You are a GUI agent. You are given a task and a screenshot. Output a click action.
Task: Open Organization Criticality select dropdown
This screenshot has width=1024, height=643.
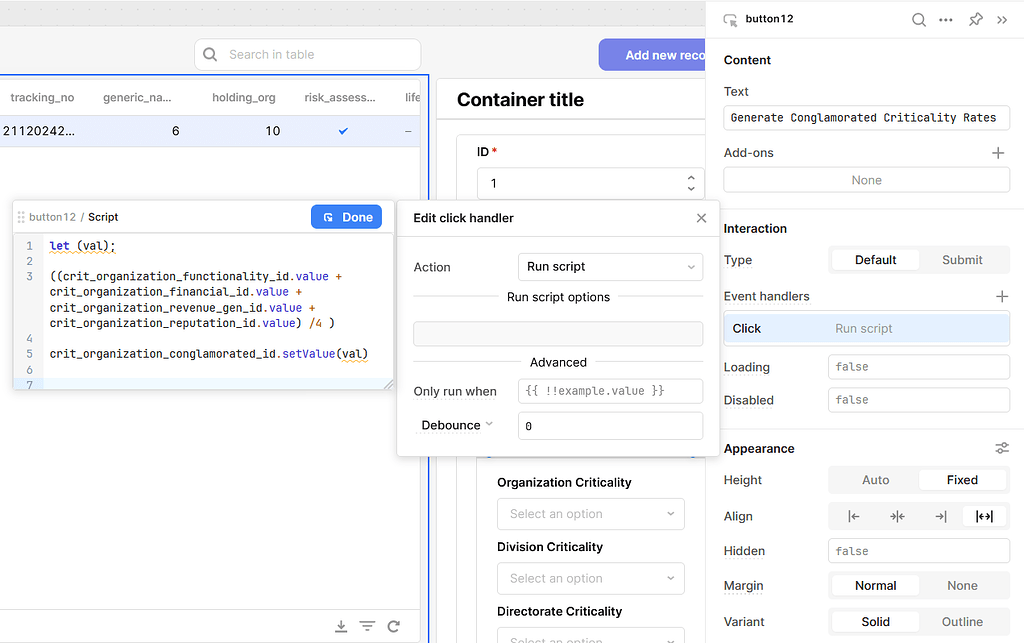(x=590, y=514)
